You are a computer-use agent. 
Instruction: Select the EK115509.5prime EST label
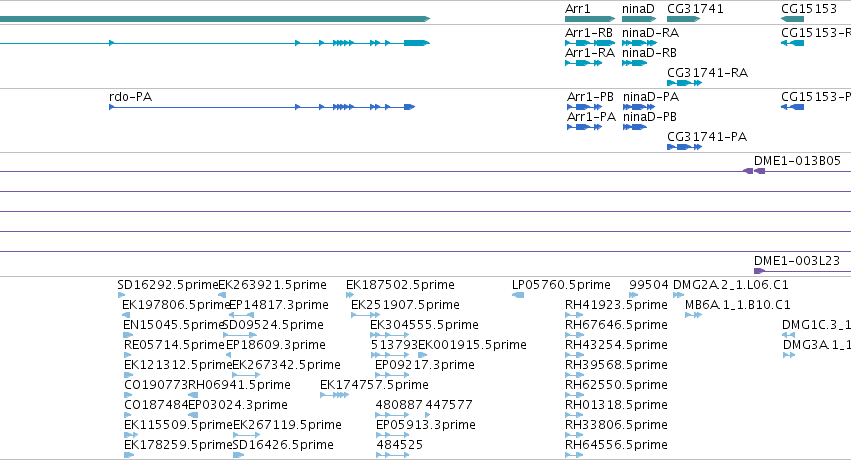point(178,425)
